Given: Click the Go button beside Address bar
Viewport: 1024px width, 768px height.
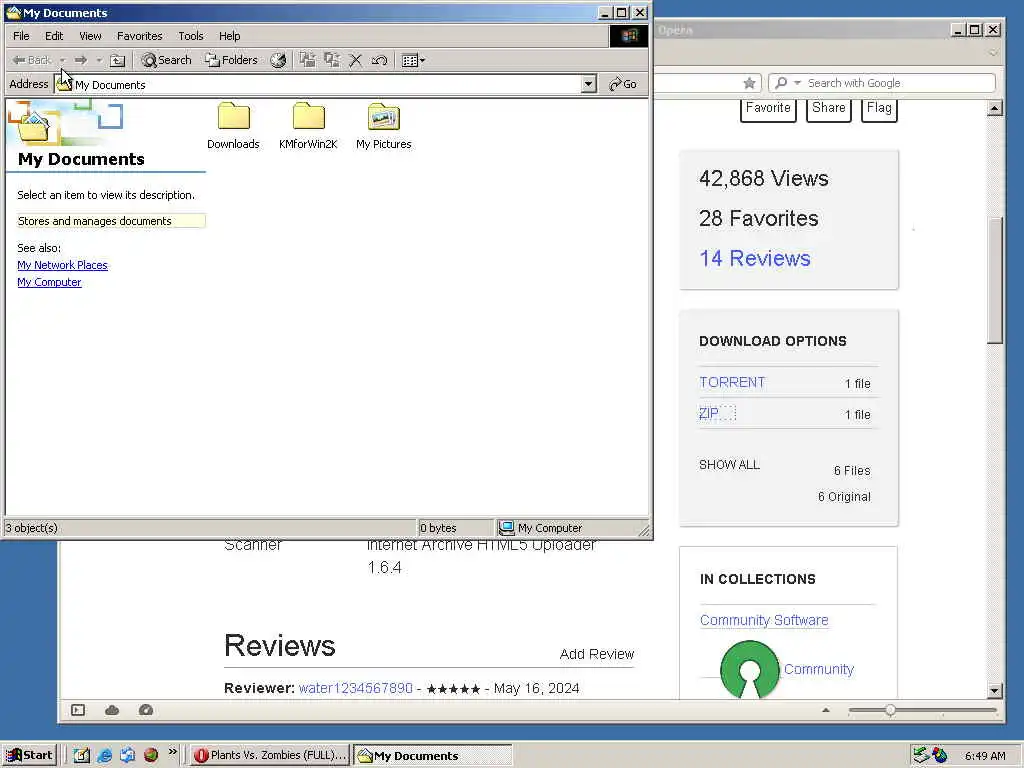Looking at the screenshot, I should tap(622, 84).
